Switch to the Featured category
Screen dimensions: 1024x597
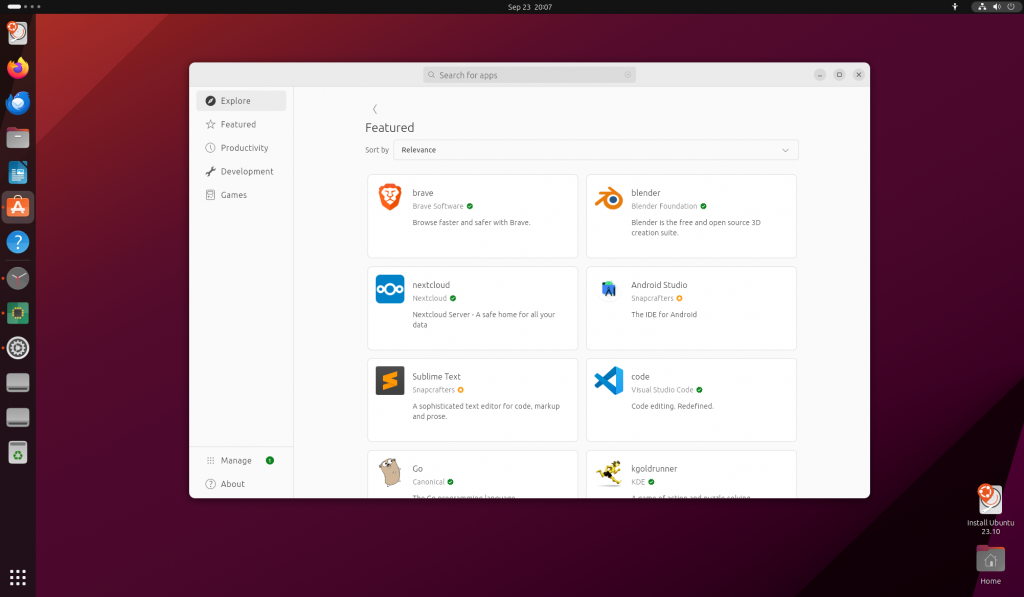pos(240,124)
